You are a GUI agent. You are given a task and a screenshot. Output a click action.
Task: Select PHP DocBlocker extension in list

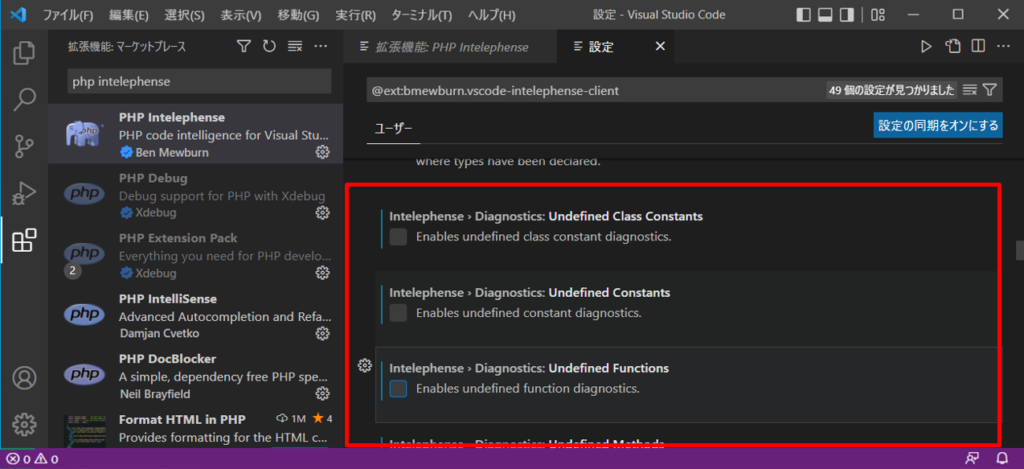[195, 376]
